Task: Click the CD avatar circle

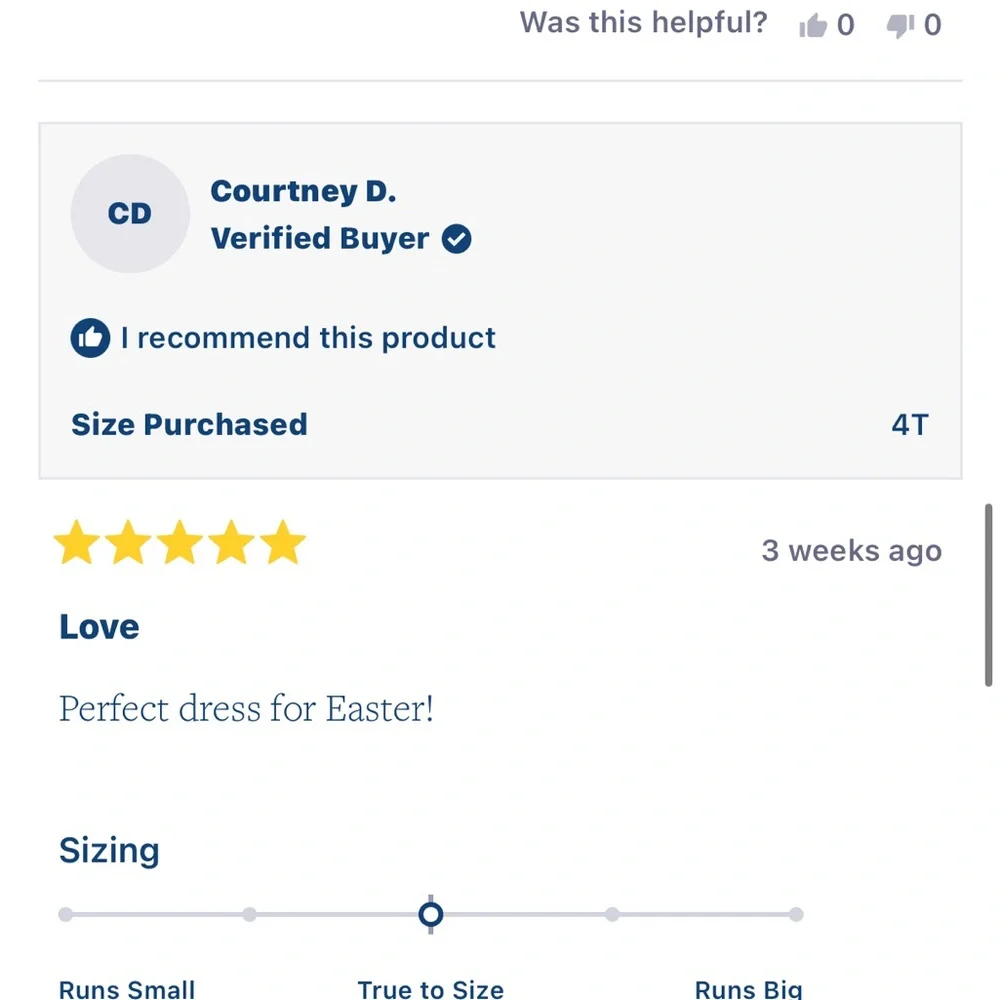Action: (130, 214)
